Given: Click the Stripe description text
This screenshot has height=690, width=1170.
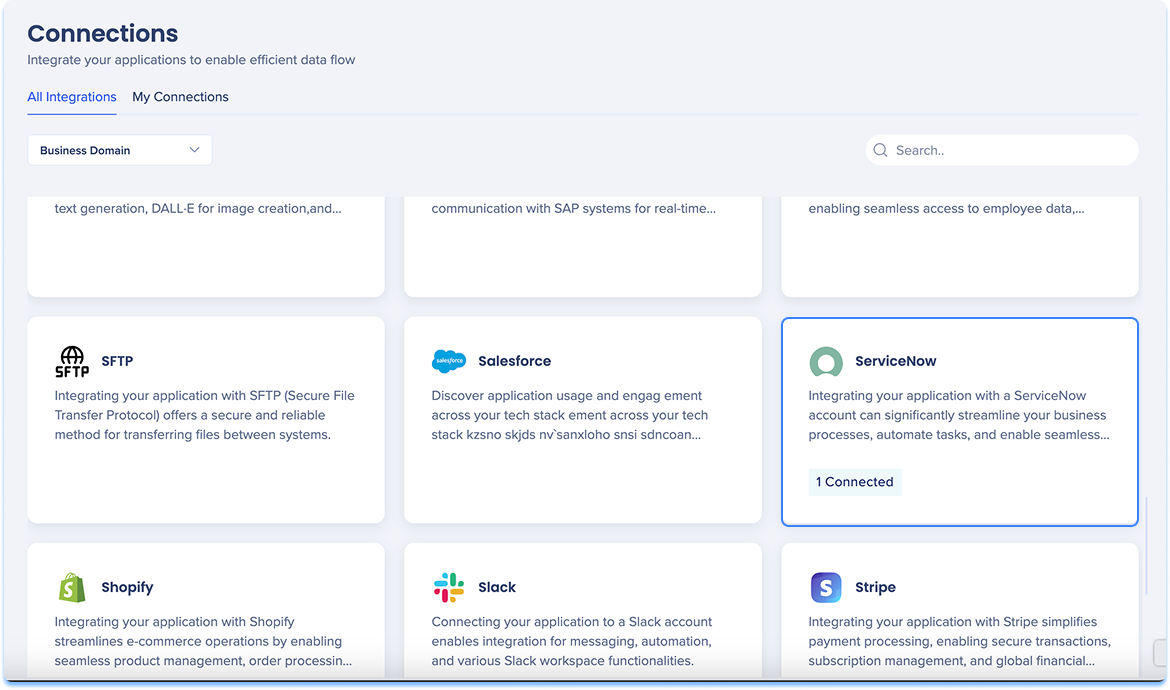Looking at the screenshot, I should (960, 641).
